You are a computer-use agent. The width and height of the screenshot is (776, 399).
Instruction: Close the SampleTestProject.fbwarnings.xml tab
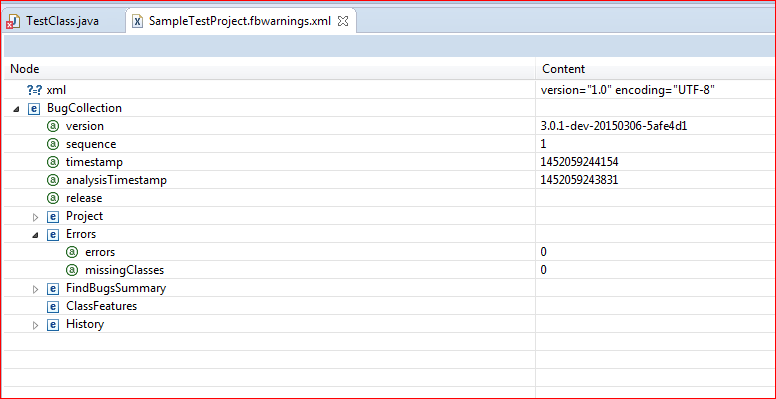pyautogui.click(x=343, y=21)
